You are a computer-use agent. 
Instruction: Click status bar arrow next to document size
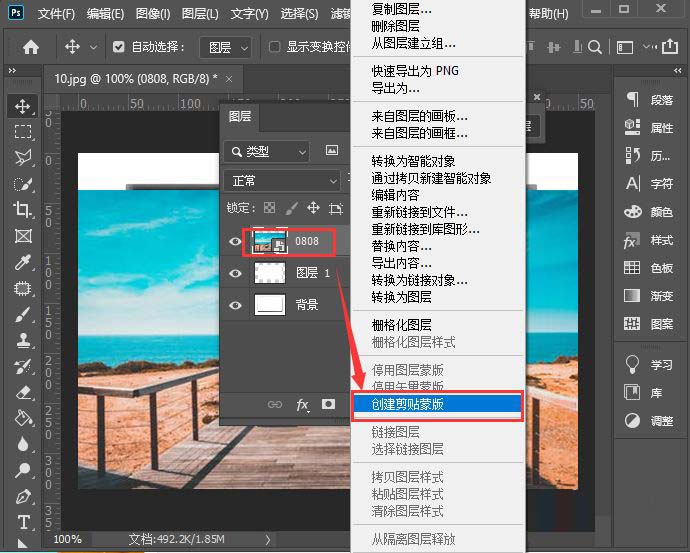(x=268, y=539)
